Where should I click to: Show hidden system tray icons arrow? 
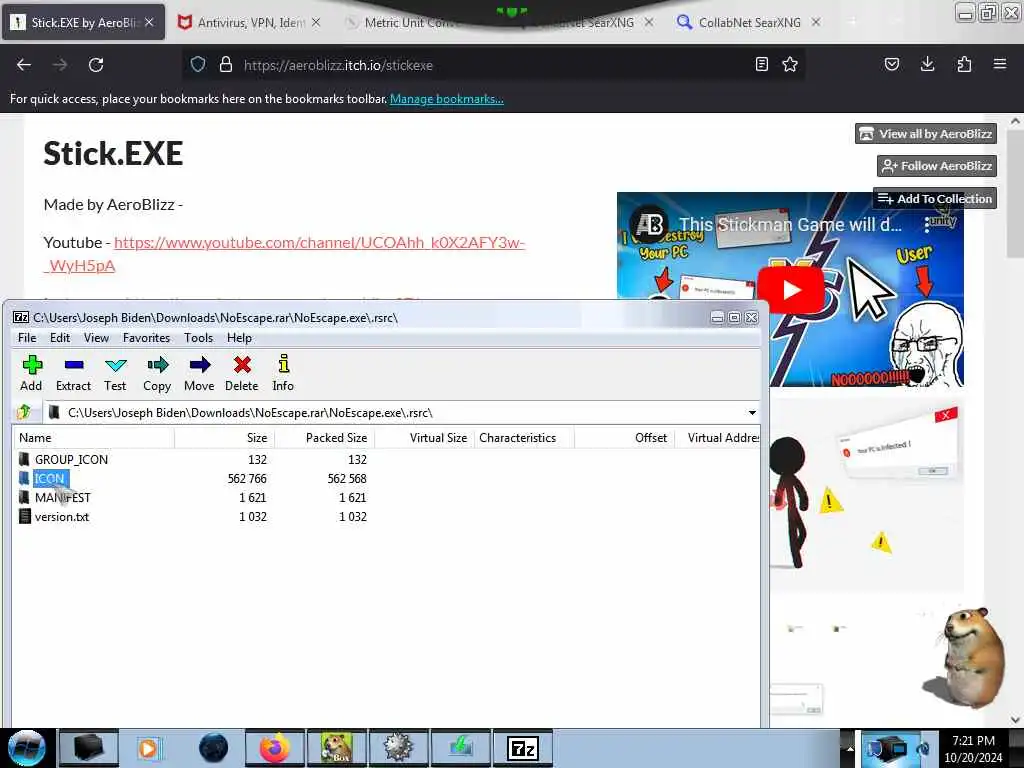(850, 748)
